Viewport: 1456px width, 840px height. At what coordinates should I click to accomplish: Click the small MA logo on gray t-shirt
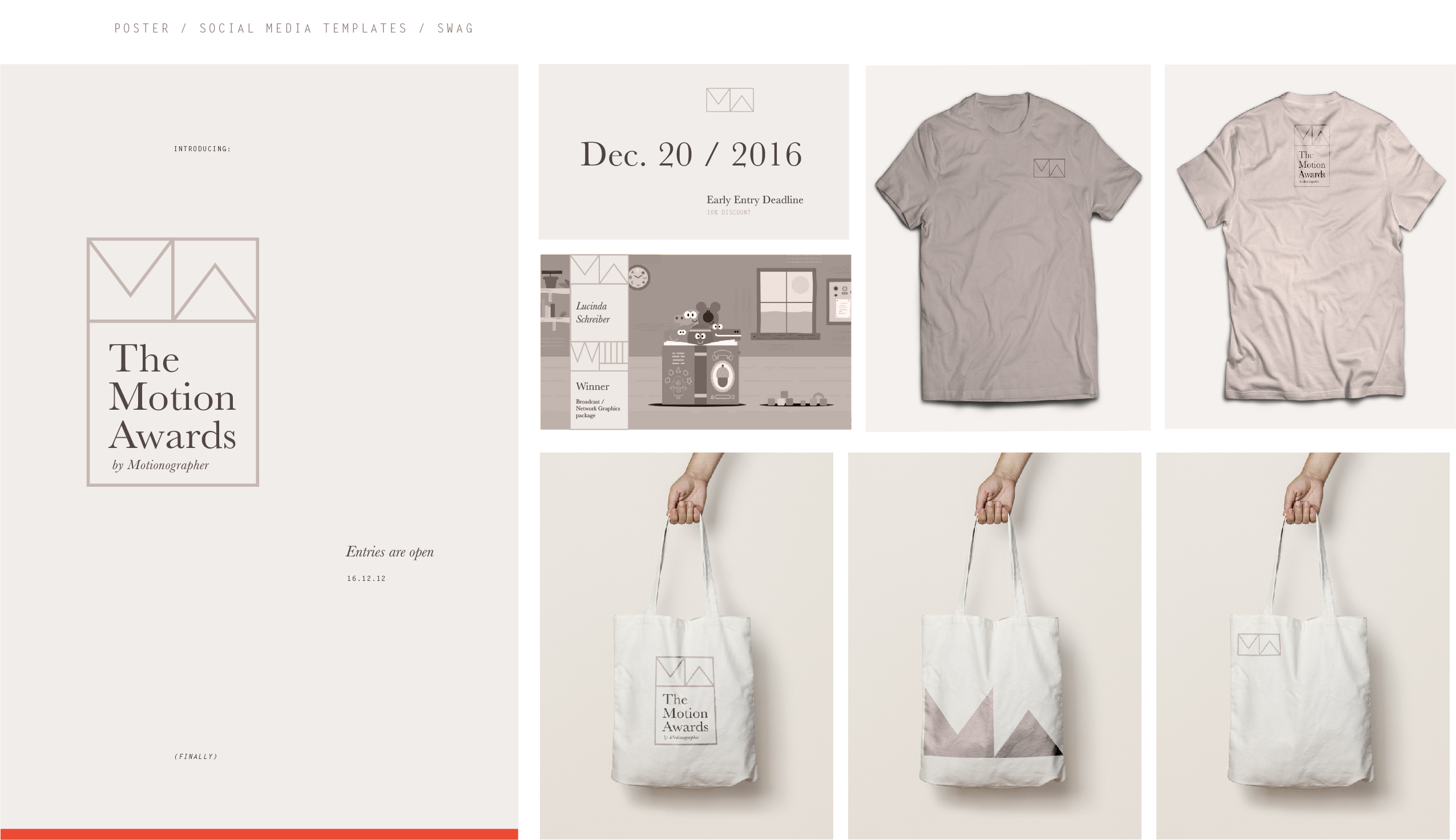coord(1048,168)
